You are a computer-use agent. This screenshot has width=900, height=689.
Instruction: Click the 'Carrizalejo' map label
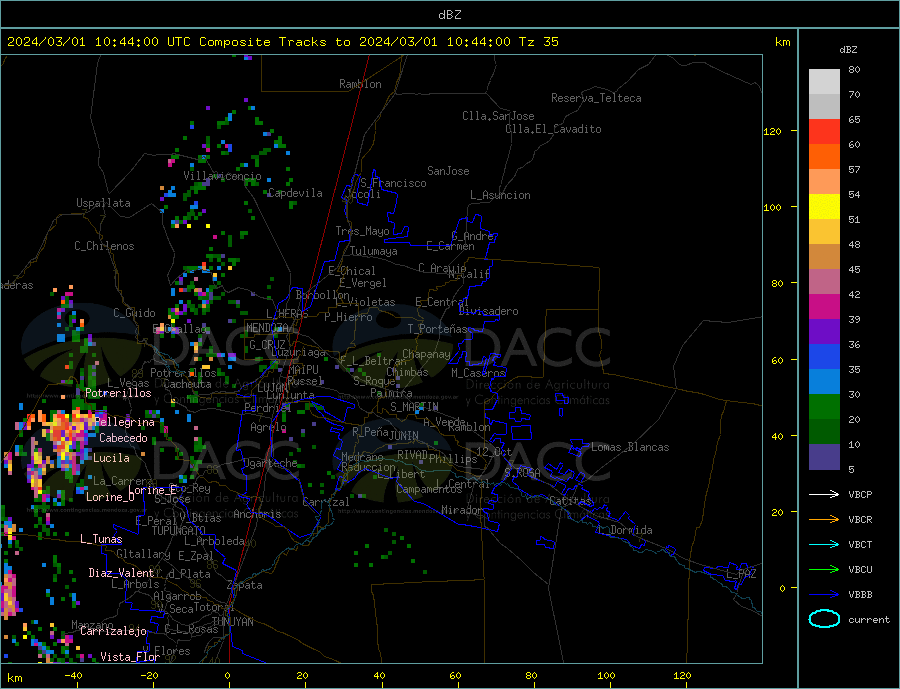tap(113, 632)
